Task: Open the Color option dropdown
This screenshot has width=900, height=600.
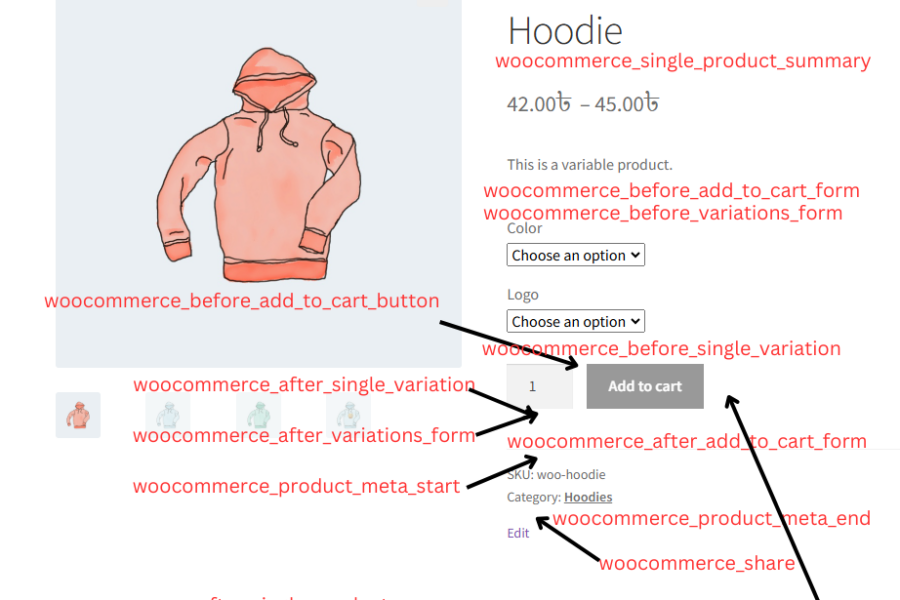Action: (x=575, y=255)
